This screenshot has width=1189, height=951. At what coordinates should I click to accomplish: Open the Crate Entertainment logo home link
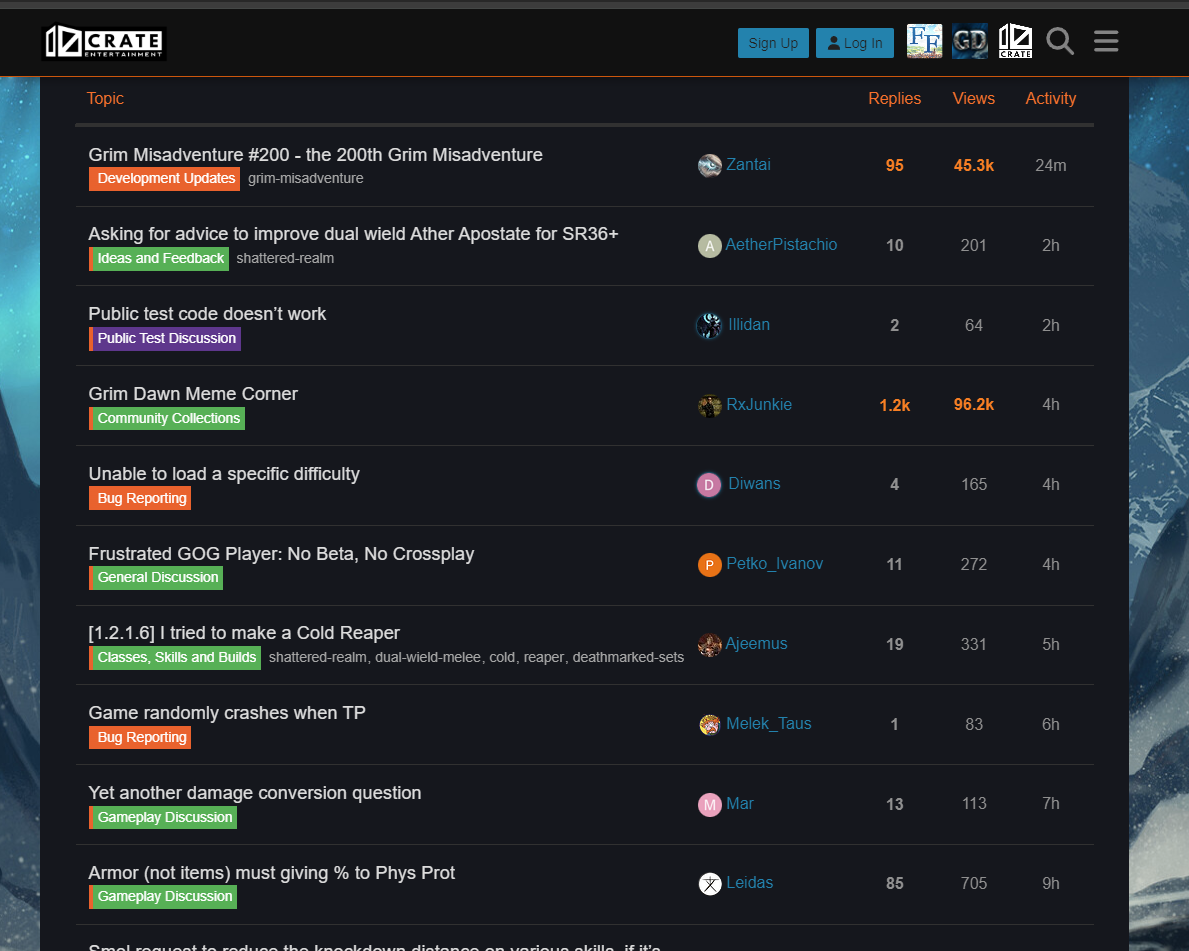[104, 42]
